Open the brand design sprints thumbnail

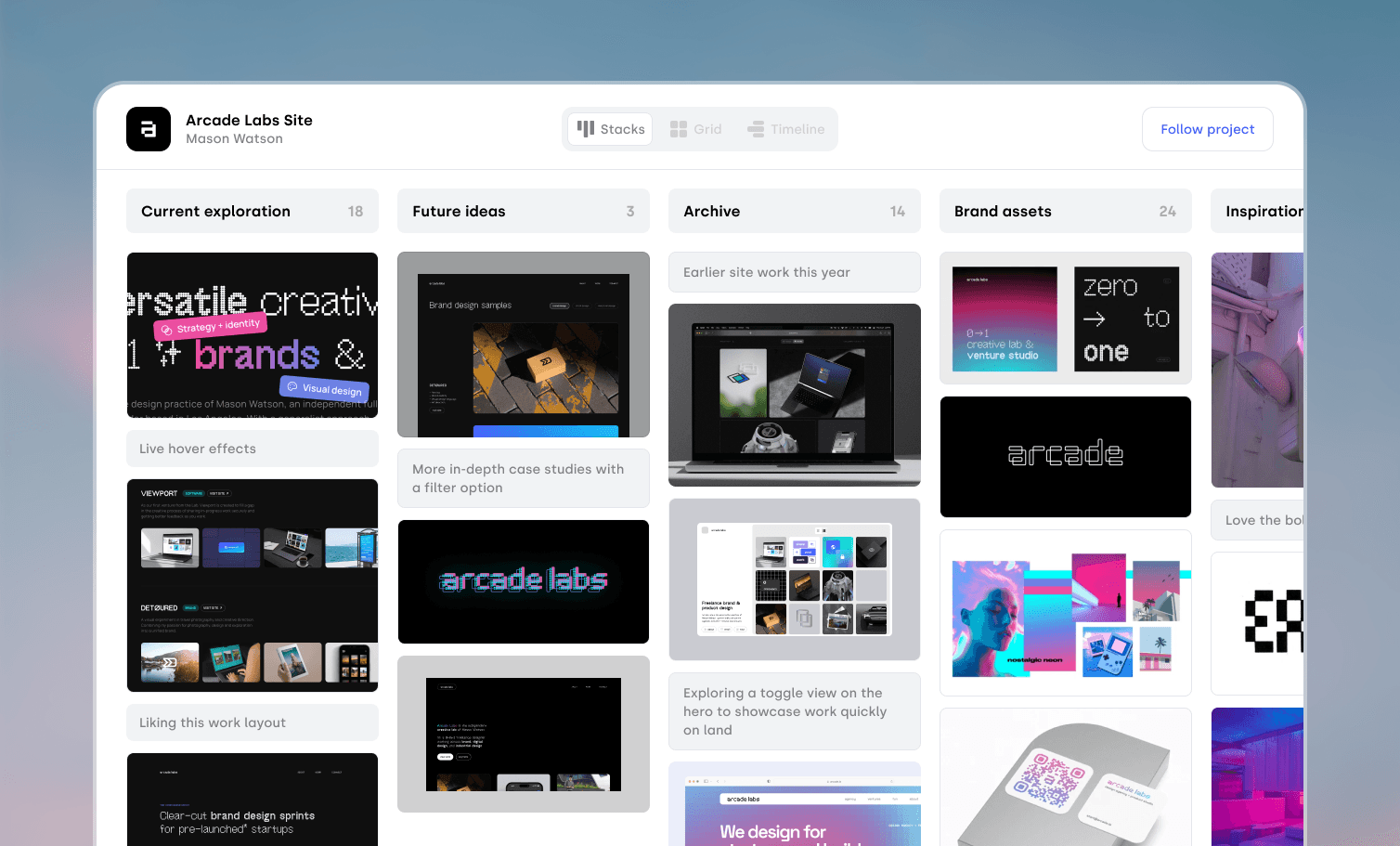tap(253, 800)
